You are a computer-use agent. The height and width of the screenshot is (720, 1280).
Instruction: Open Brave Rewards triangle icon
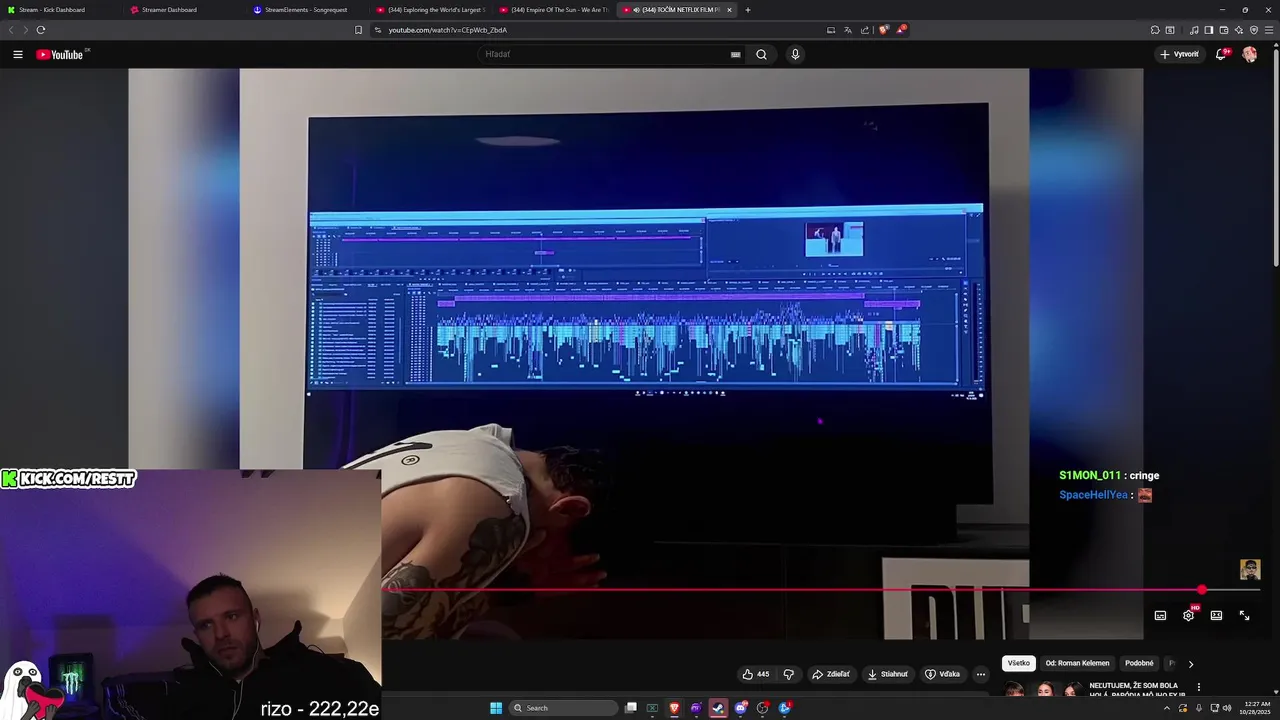[900, 30]
